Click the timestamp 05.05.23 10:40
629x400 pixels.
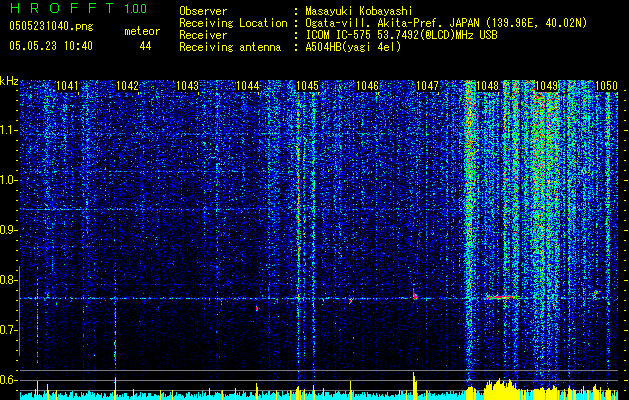(x=51, y=46)
